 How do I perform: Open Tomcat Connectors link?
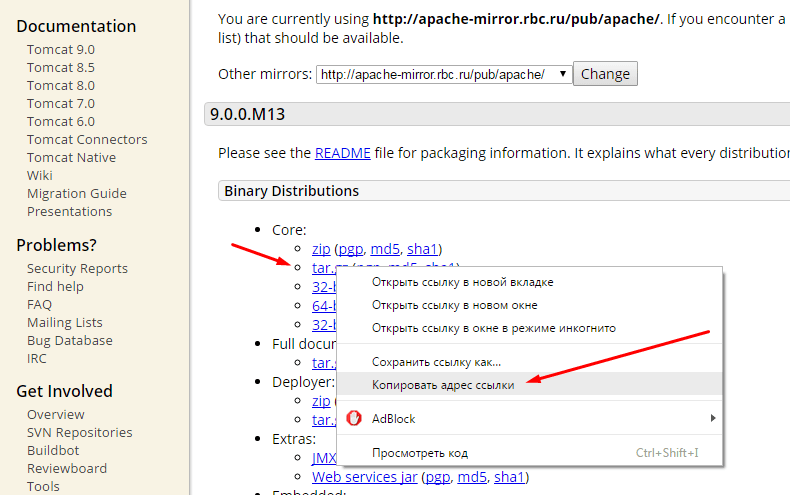pyautogui.click(x=87, y=140)
